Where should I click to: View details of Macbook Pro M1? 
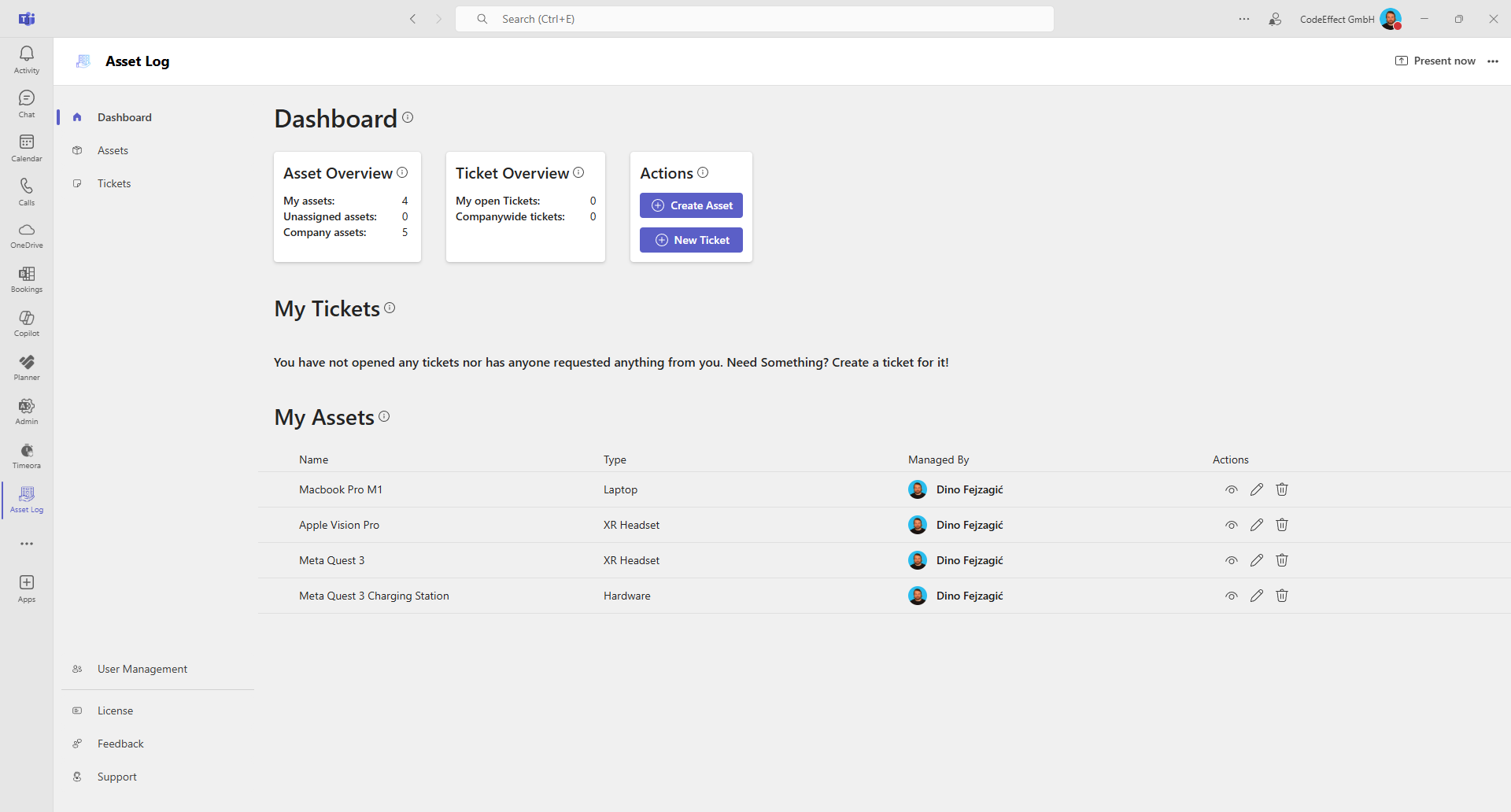1232,489
